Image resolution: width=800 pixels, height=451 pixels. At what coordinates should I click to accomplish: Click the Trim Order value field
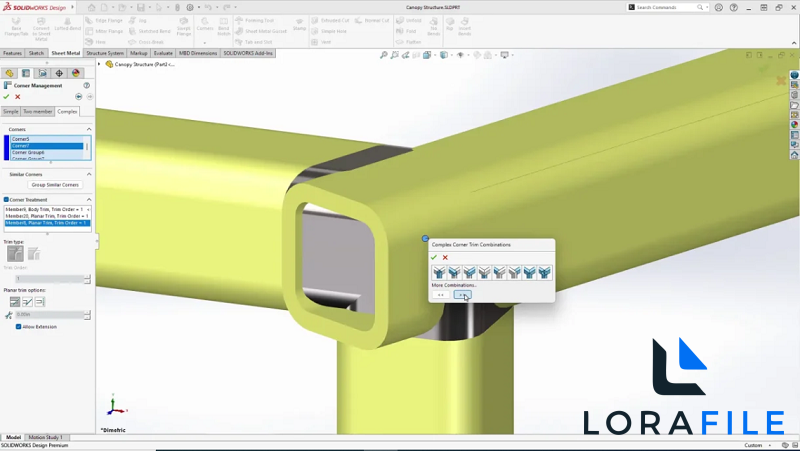[49, 279]
